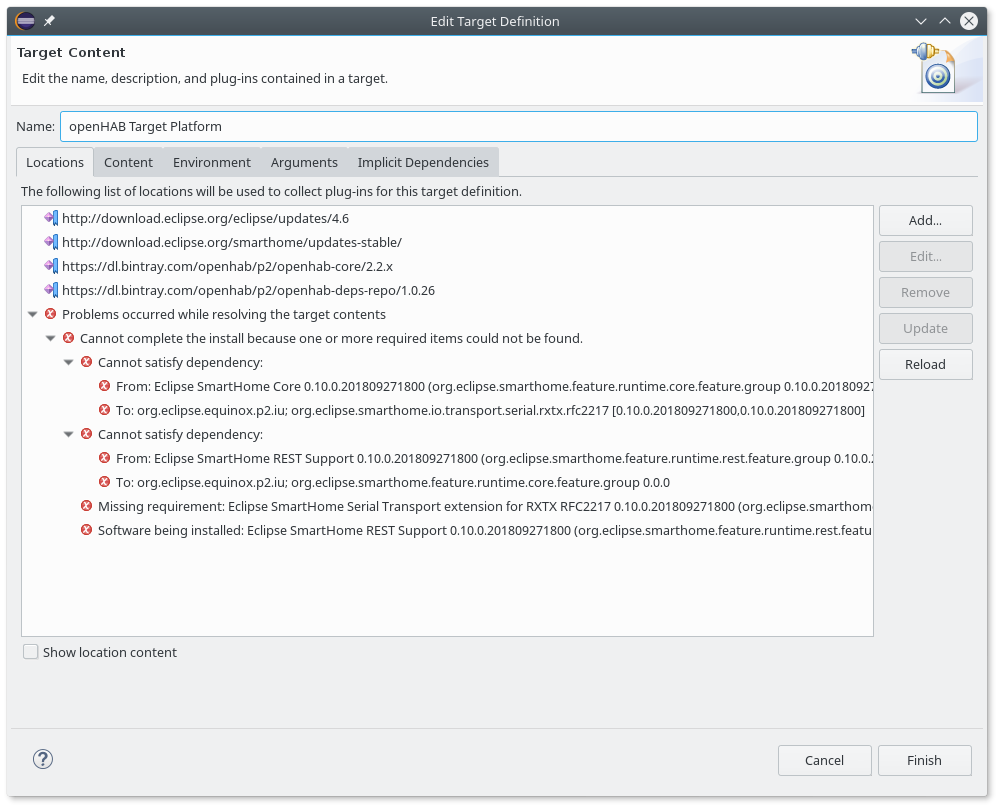
Task: Minimize the Edit Target Definition window
Action: coord(921,21)
